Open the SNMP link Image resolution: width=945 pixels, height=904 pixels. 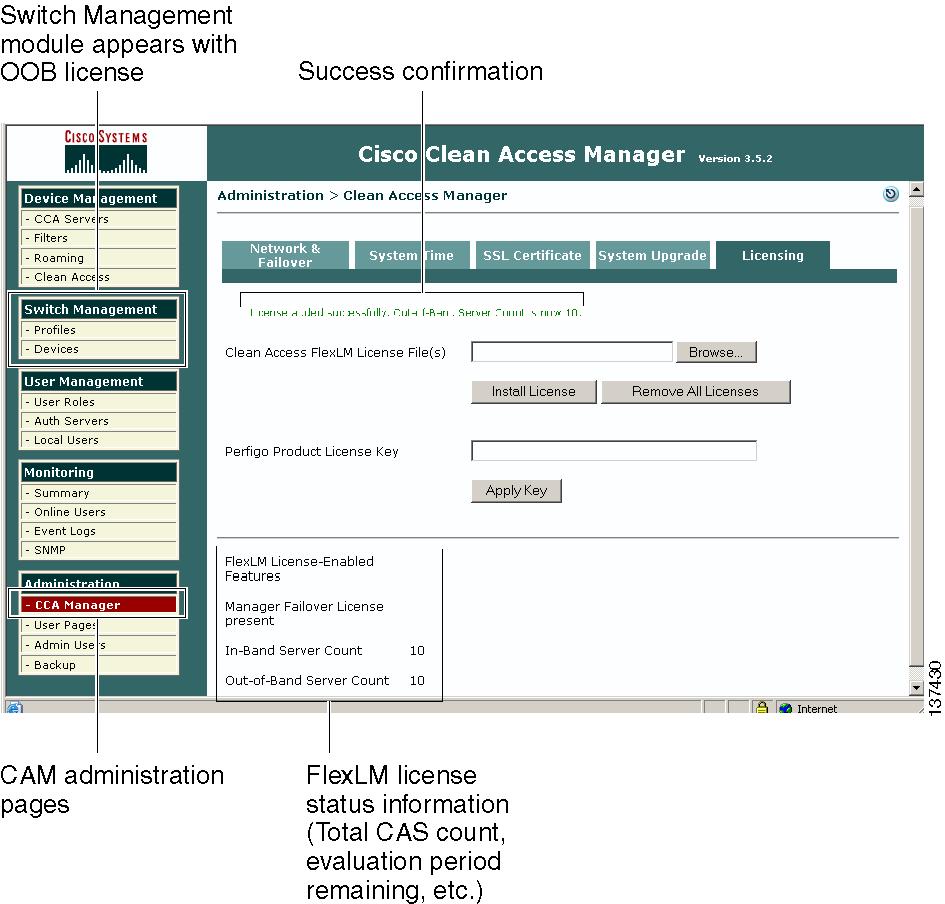[x=99, y=550]
